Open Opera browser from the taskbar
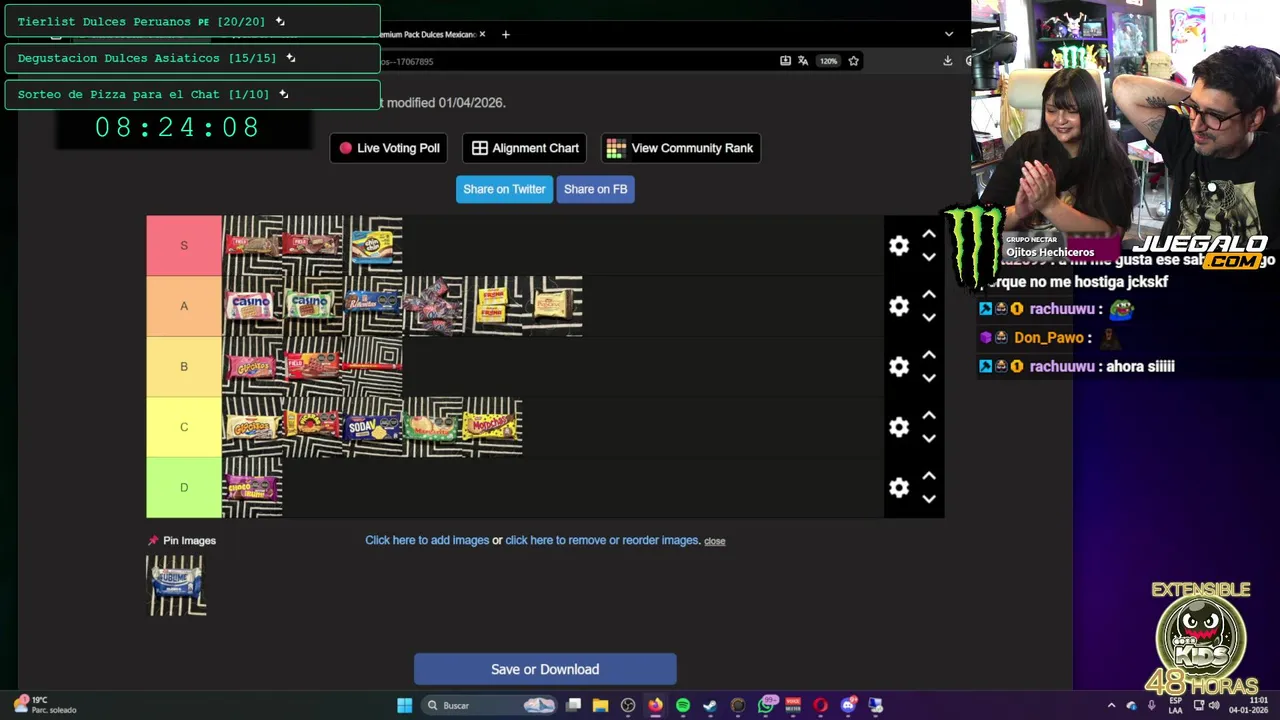The width and height of the screenshot is (1280, 720). point(821,705)
